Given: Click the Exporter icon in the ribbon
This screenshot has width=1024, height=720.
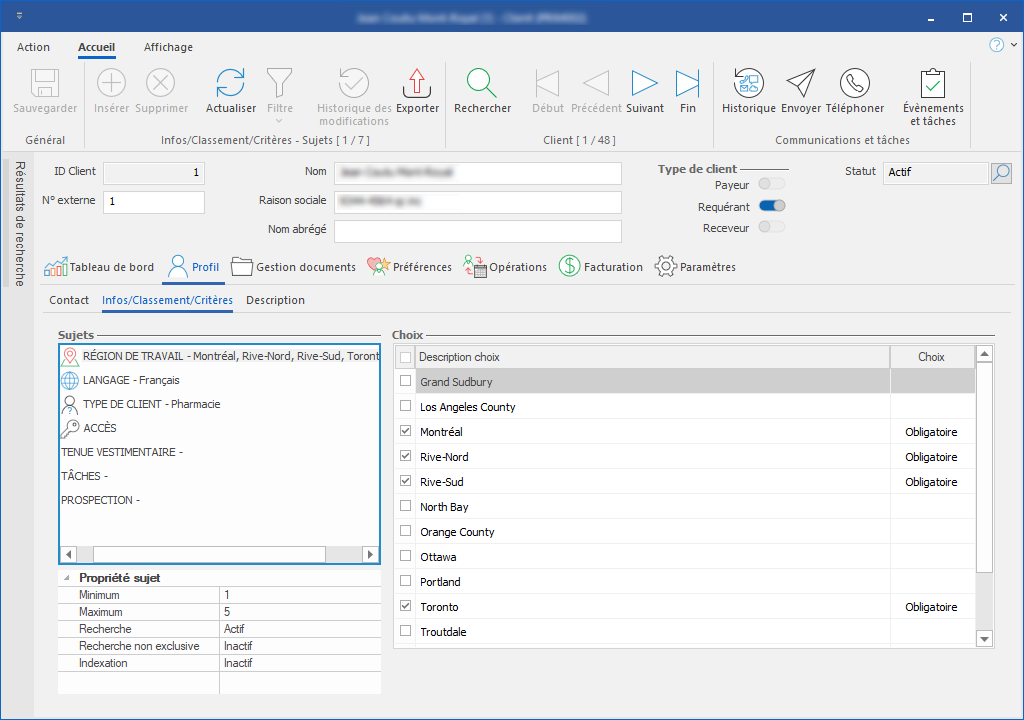Looking at the screenshot, I should 417,84.
